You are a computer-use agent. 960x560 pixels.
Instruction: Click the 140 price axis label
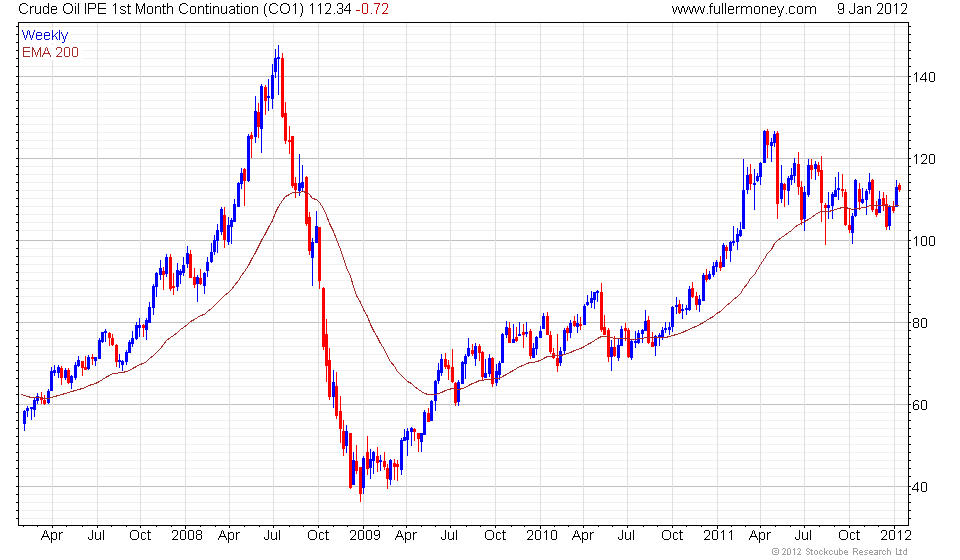[x=924, y=77]
